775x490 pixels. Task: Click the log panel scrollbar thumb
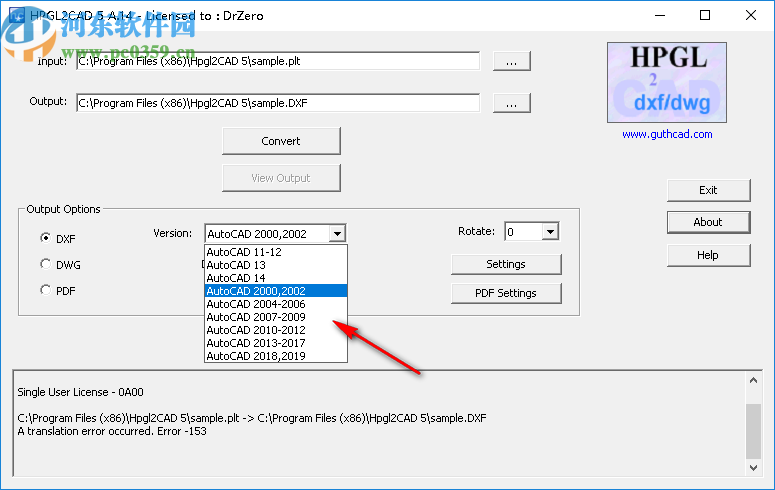click(x=753, y=431)
